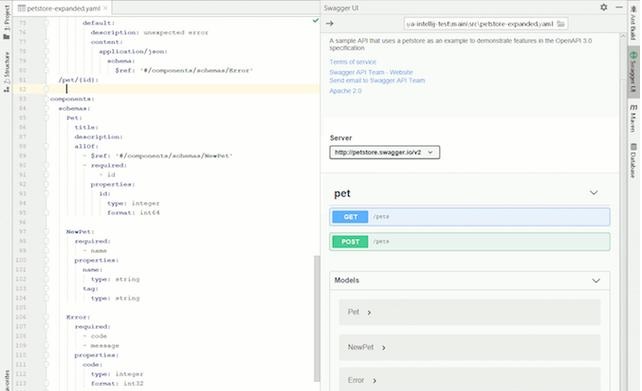The height and width of the screenshot is (391, 642).
Task: Open the Structure tool window
Action: (x=7, y=72)
